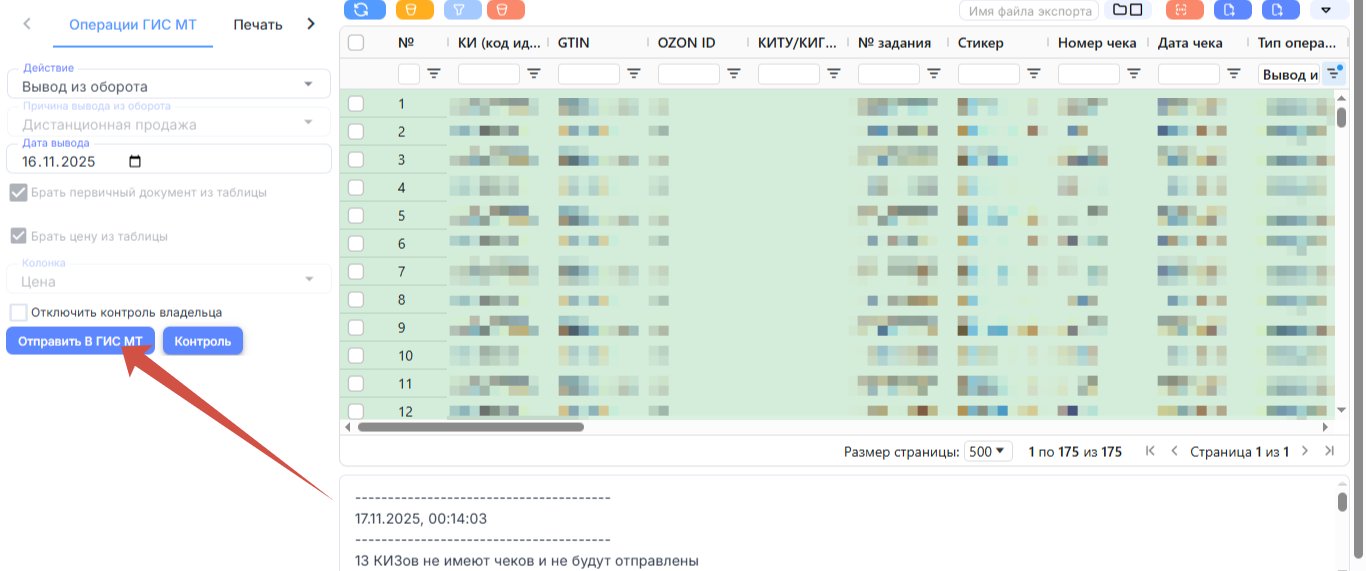Open the page size 500 dropdown
This screenshot has height=571, width=1366.
pyautogui.click(x=989, y=451)
